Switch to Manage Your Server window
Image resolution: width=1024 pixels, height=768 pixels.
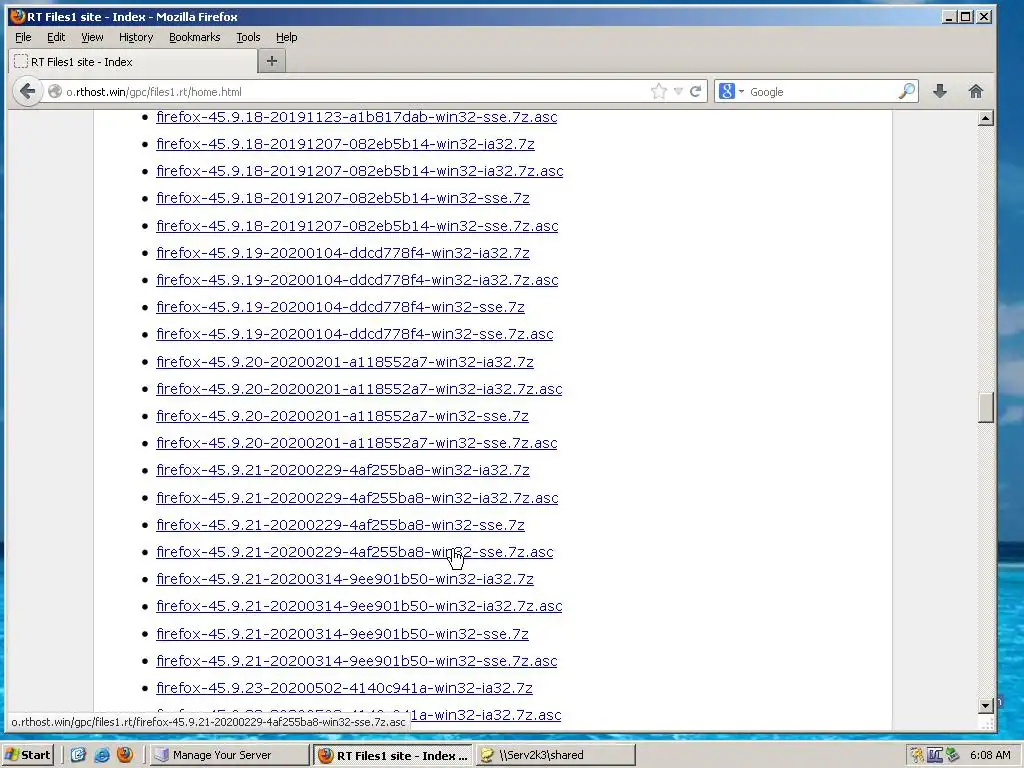click(x=228, y=755)
